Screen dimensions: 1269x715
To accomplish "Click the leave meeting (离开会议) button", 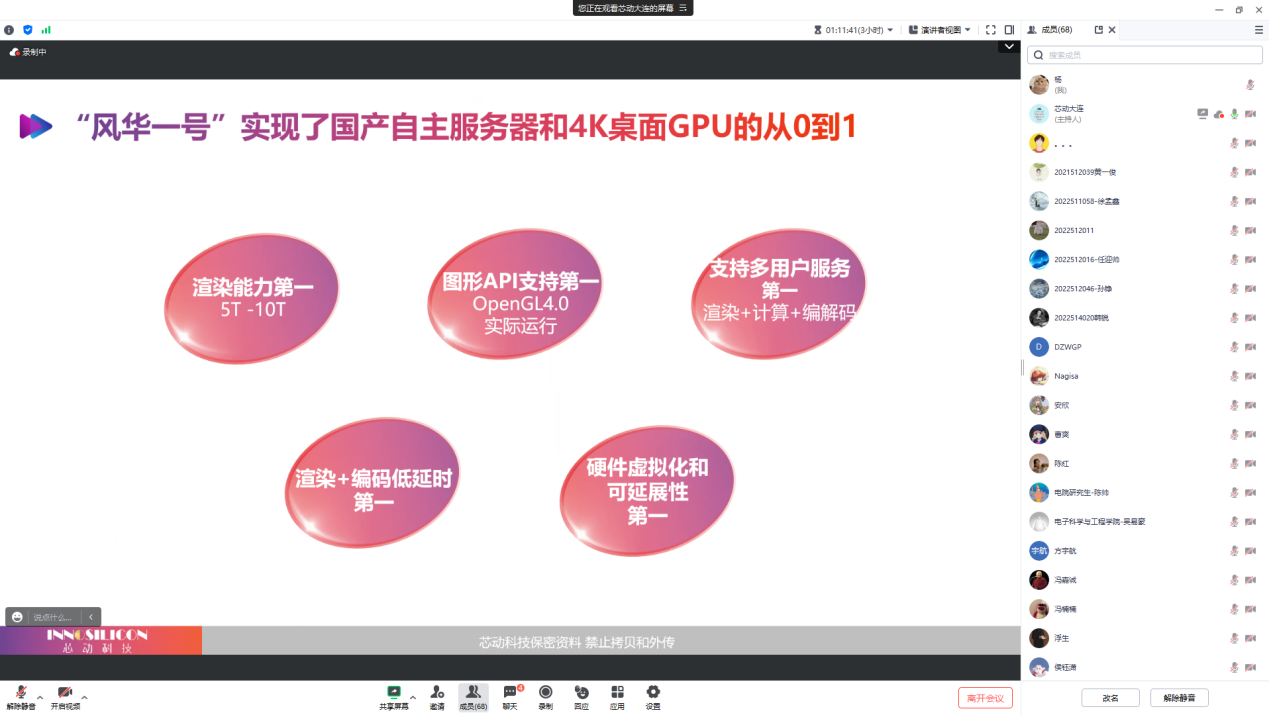I will [985, 698].
